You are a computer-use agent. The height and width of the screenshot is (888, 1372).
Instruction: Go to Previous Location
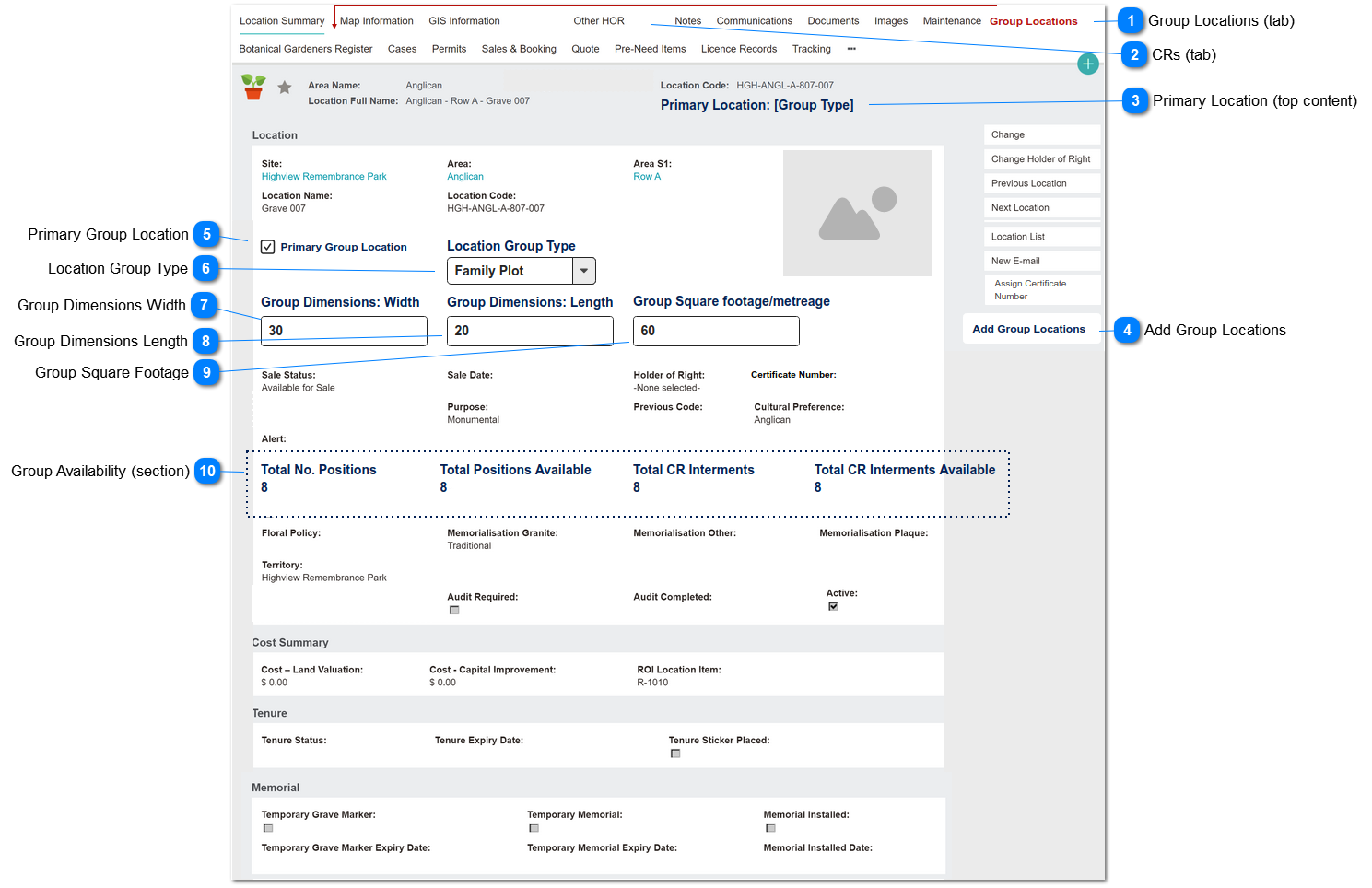(1042, 183)
